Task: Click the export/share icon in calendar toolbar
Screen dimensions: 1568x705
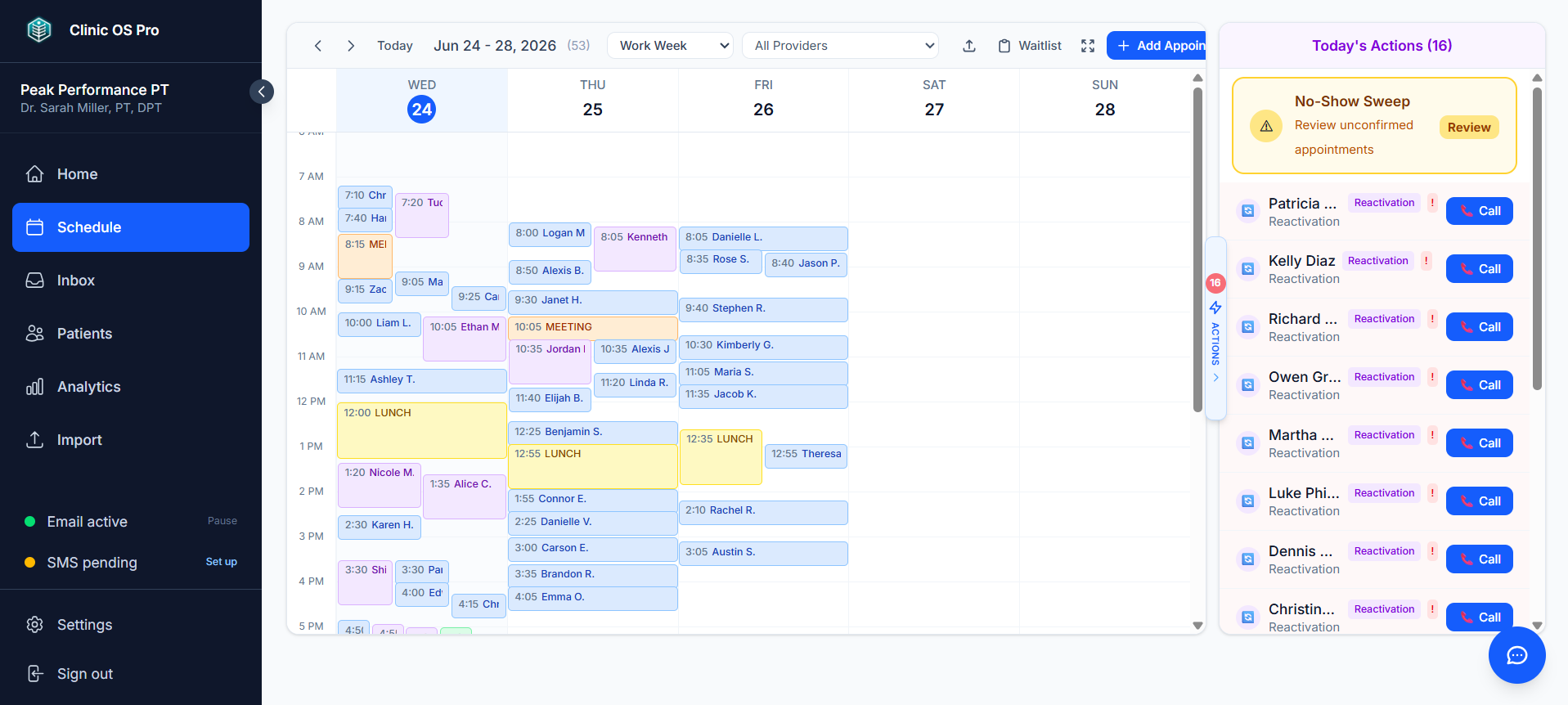Action: coord(969,46)
